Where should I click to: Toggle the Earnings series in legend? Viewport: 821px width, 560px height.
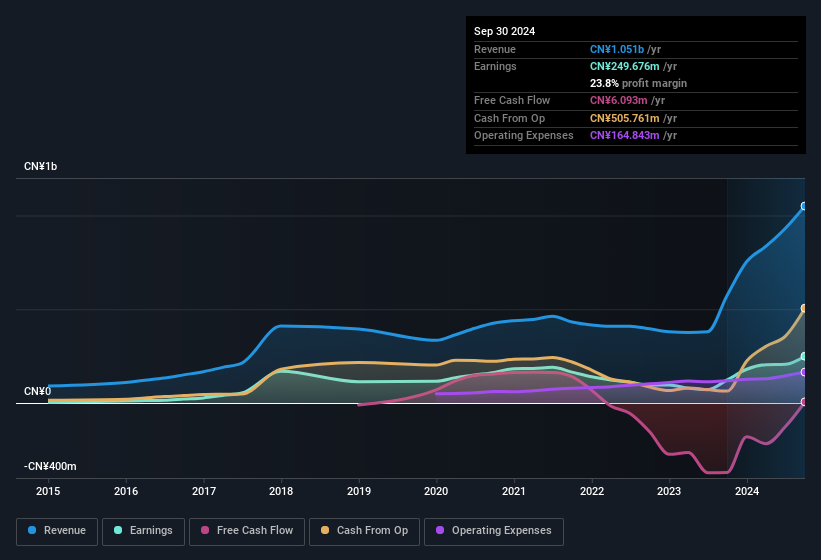tap(144, 531)
